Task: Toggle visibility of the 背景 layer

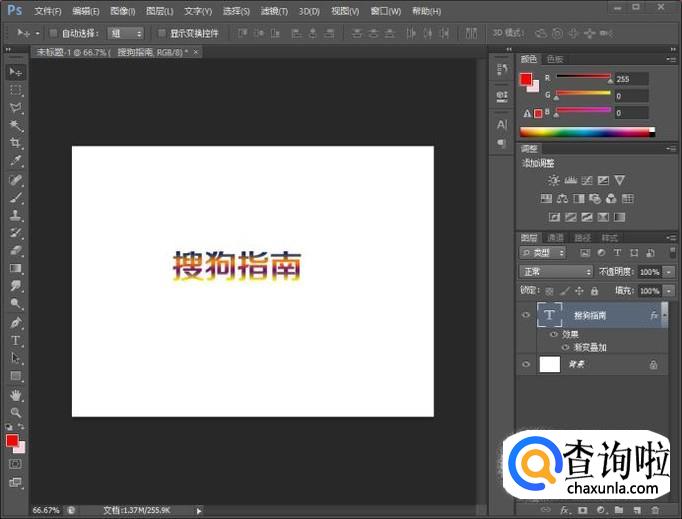Action: [526, 365]
